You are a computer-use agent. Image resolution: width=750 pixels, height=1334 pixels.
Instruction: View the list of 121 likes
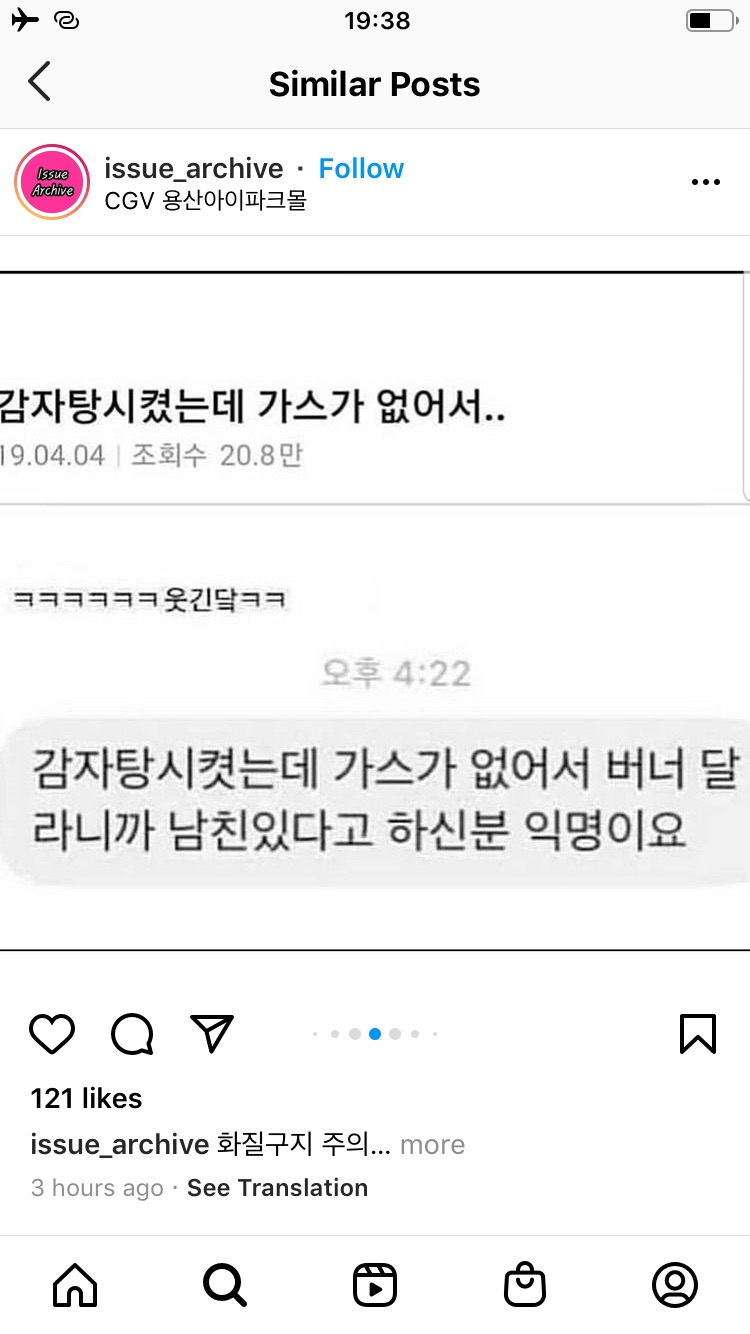86,1098
